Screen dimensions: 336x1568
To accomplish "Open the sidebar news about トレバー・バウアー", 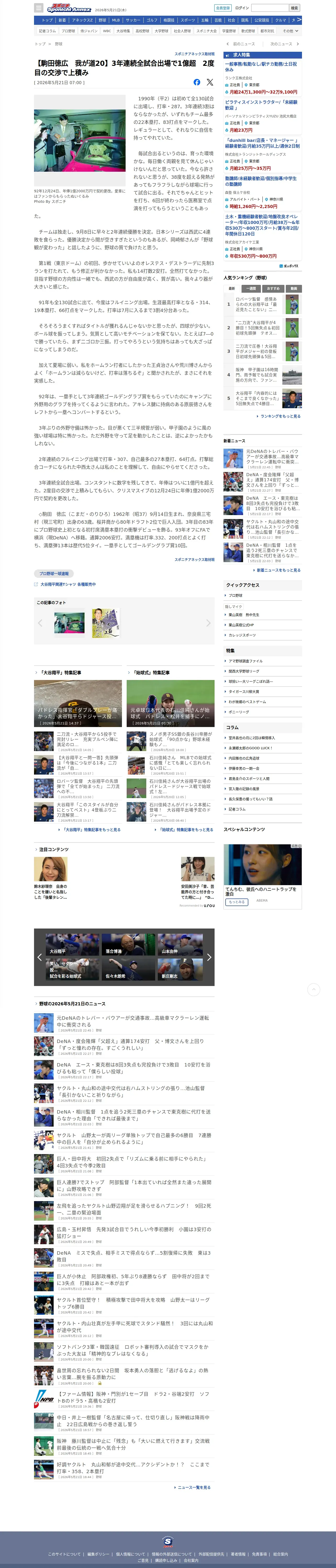I will tap(263, 459).
